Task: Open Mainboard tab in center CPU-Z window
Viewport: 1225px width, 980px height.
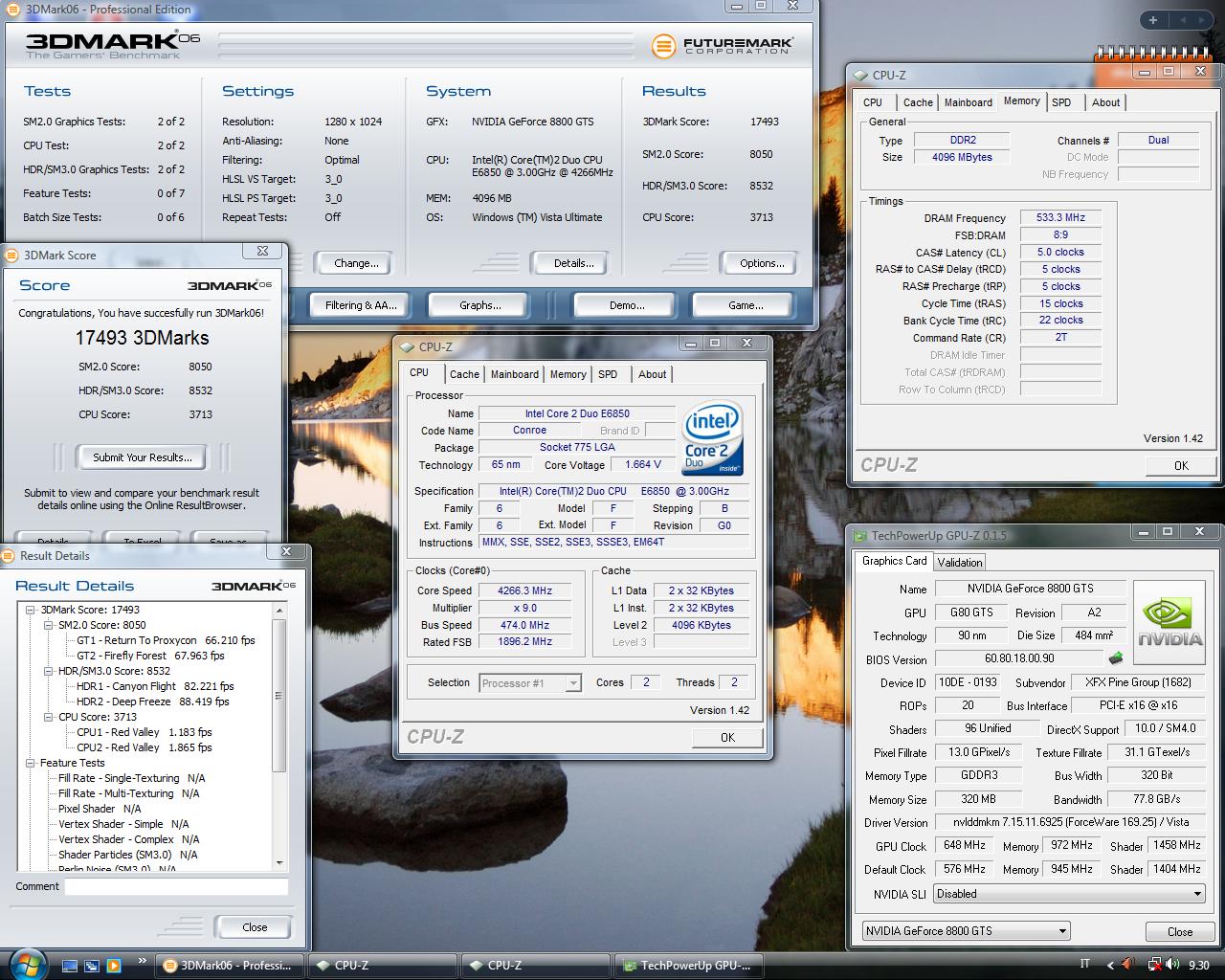Action: (x=515, y=374)
